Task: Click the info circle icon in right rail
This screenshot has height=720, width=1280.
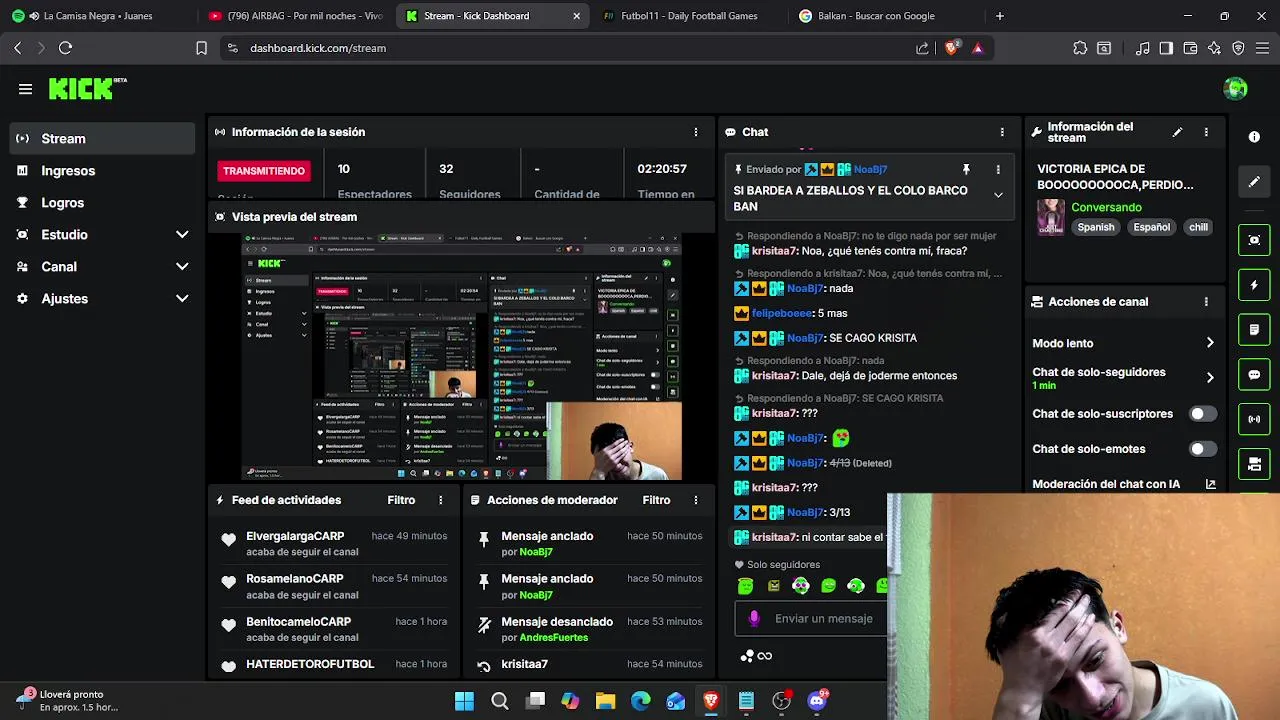Action: (x=1254, y=136)
